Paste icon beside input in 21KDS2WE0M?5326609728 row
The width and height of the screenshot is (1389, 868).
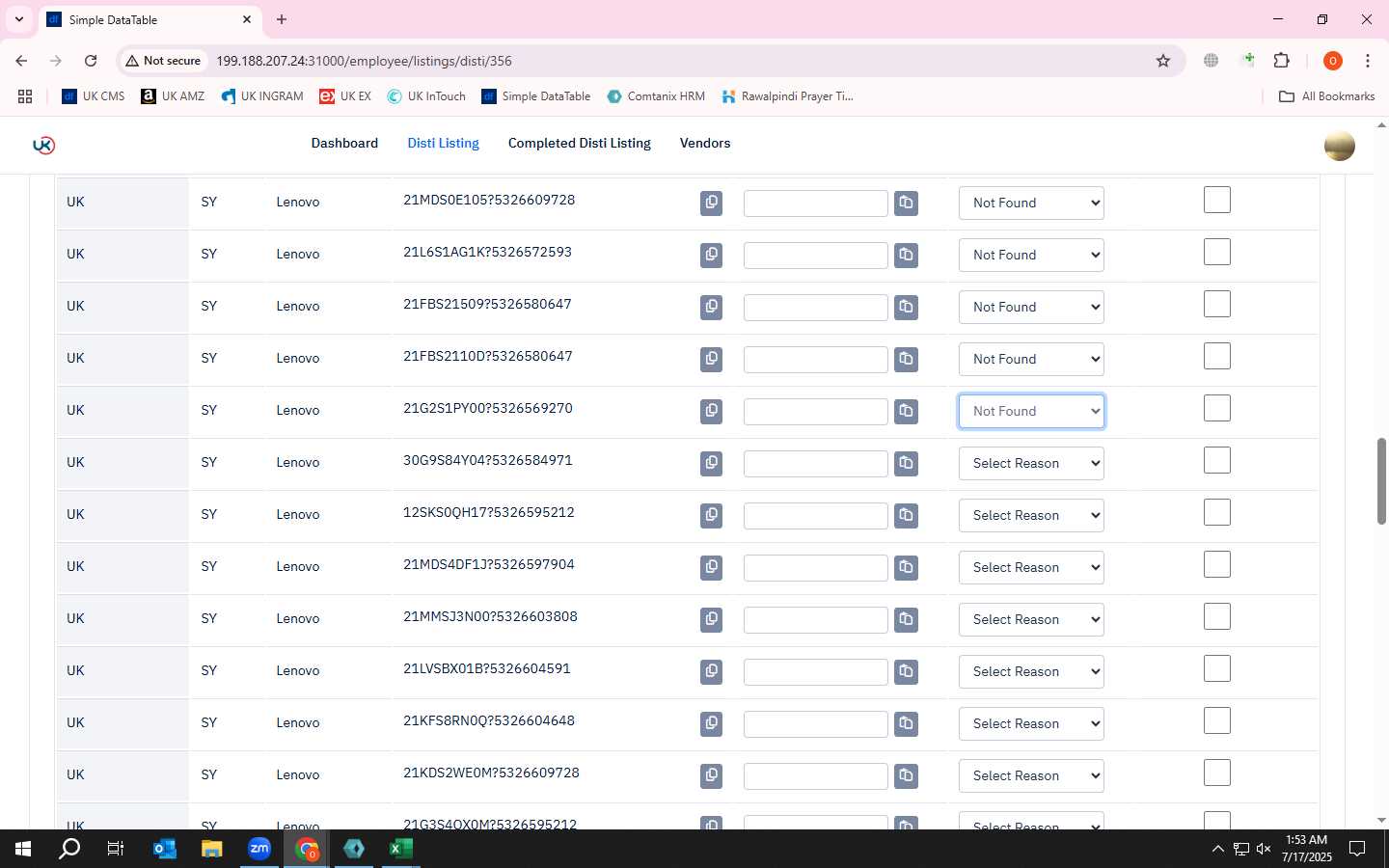tap(906, 775)
